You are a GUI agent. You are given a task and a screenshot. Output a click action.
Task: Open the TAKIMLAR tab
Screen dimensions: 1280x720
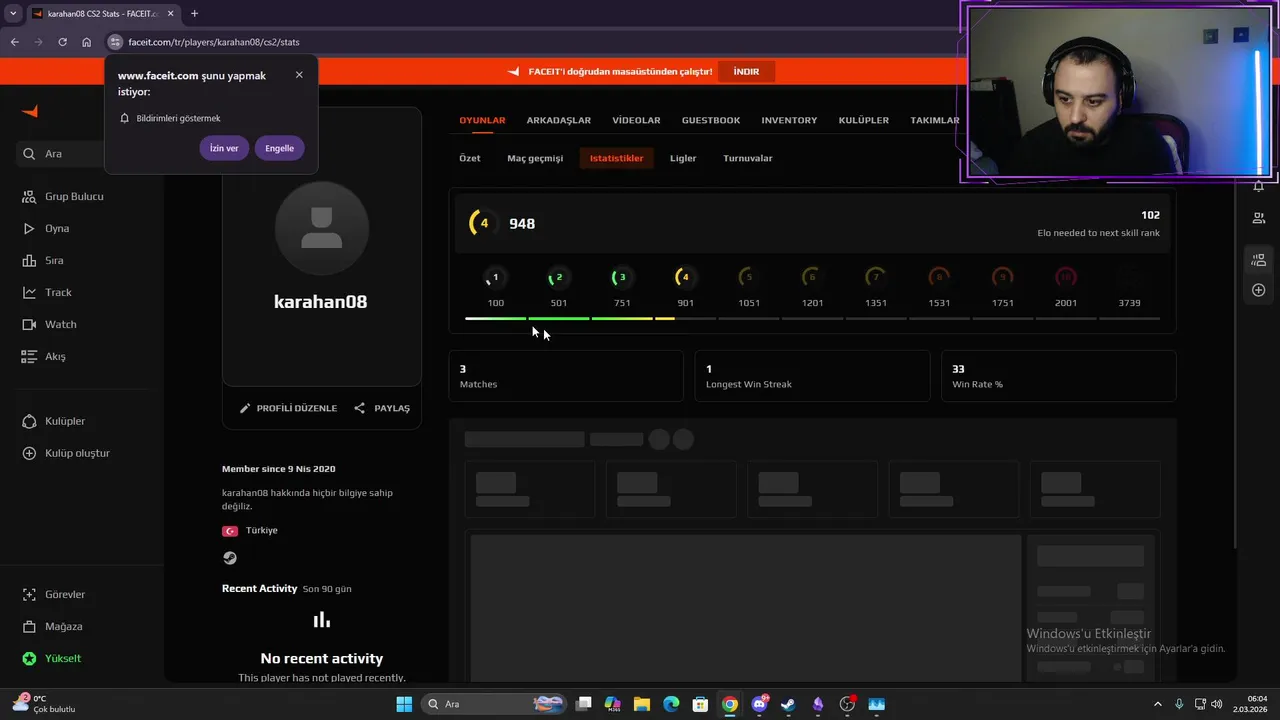[x=935, y=120]
